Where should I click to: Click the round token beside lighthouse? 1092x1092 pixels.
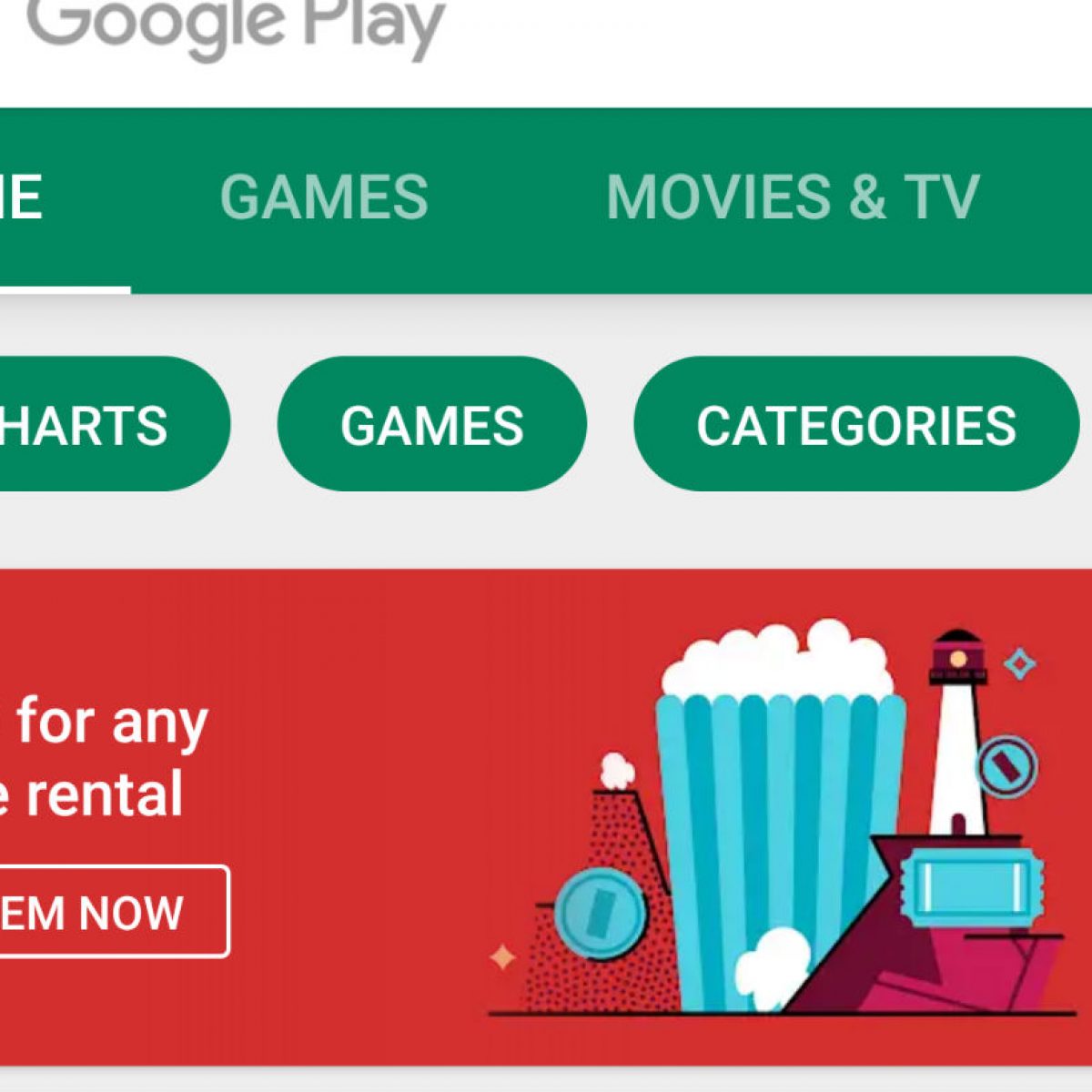[1006, 765]
